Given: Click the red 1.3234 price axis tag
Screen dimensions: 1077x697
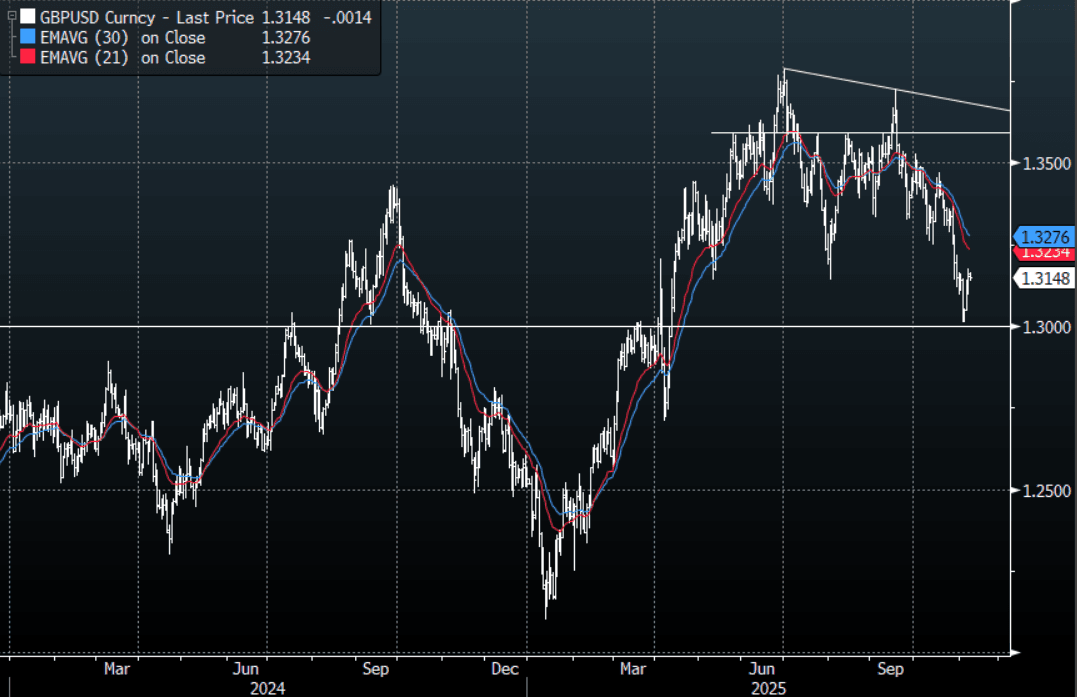Looking at the screenshot, I should [x=1046, y=253].
